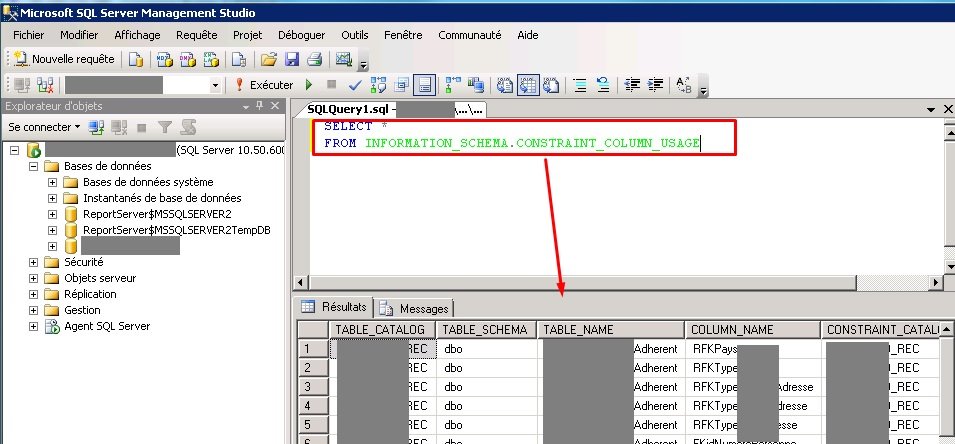Start debugging with the green play arrow

click(309, 85)
